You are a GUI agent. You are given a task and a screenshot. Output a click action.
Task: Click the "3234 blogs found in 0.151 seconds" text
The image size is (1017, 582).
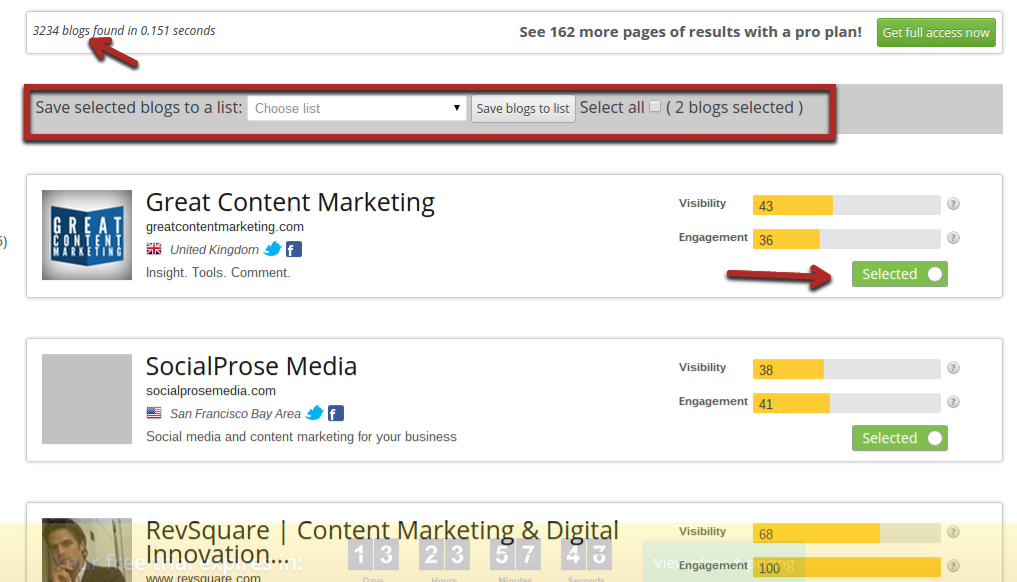(124, 30)
